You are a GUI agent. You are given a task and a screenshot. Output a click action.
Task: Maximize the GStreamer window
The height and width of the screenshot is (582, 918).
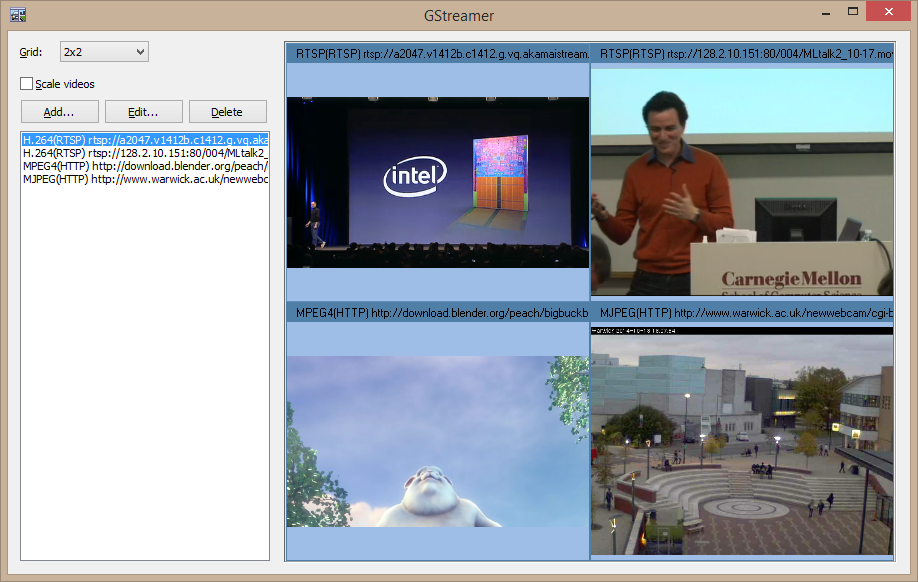pyautogui.click(x=853, y=13)
